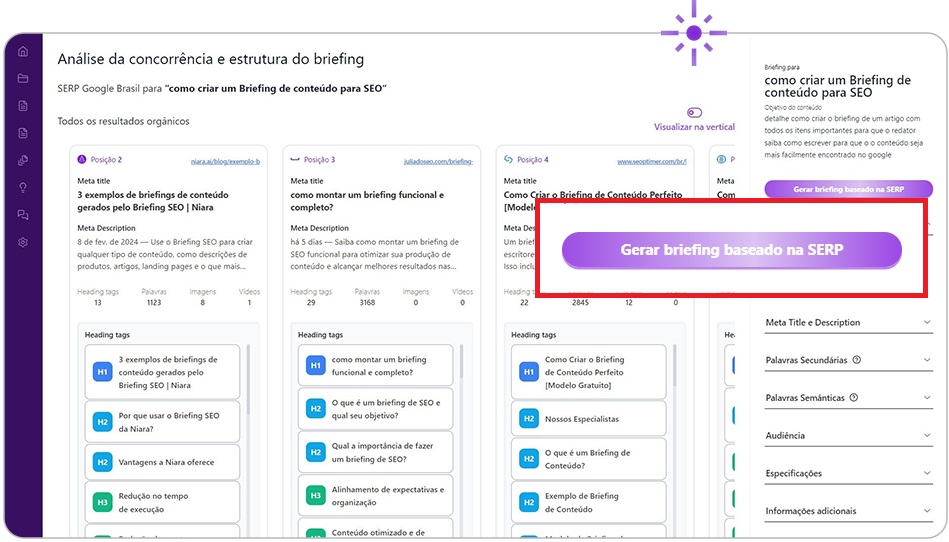Open the seoptimer.com link in Posição 4
949x542 pixels.
coord(651,160)
